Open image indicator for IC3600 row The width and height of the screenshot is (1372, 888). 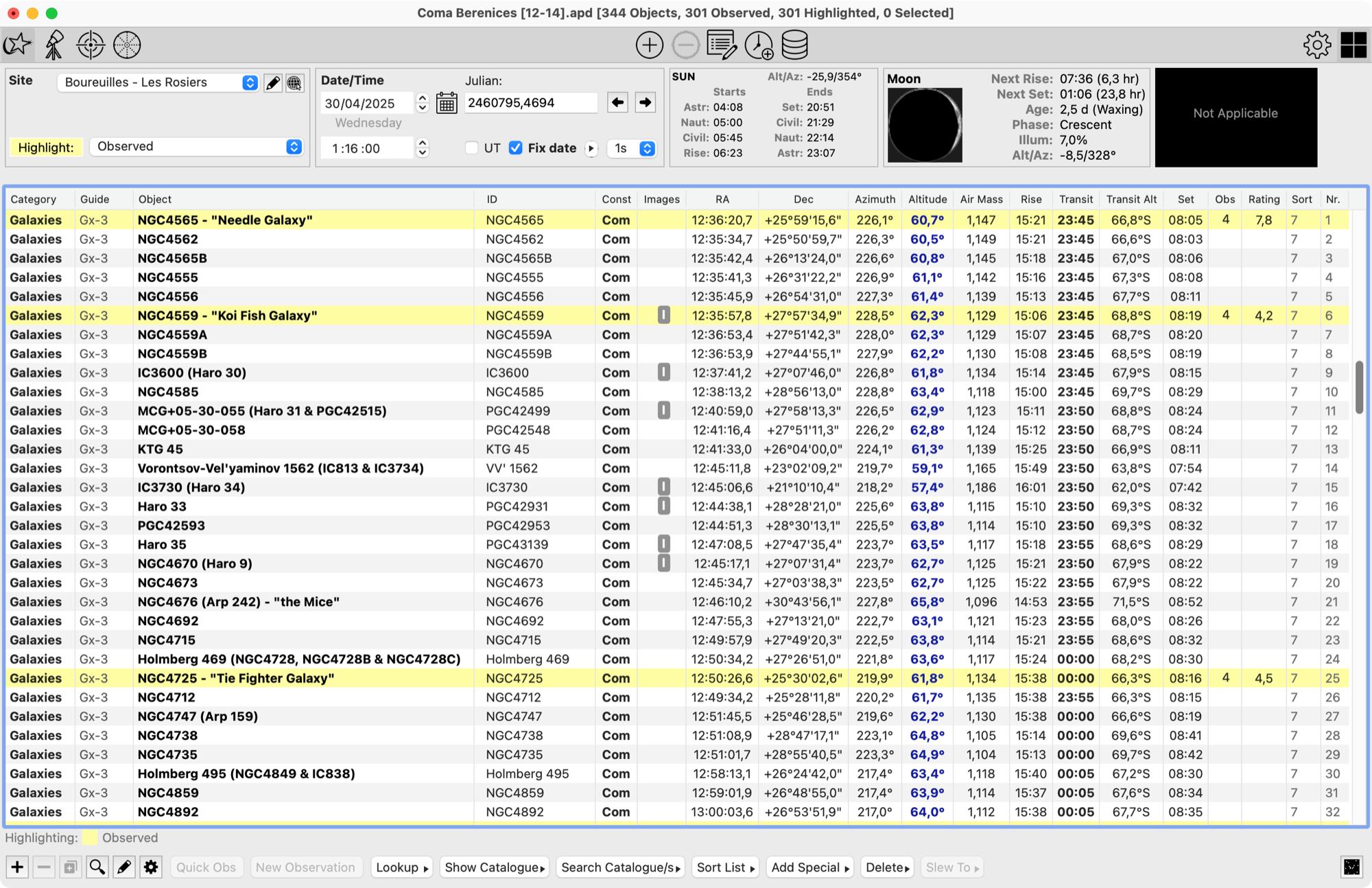pos(663,373)
